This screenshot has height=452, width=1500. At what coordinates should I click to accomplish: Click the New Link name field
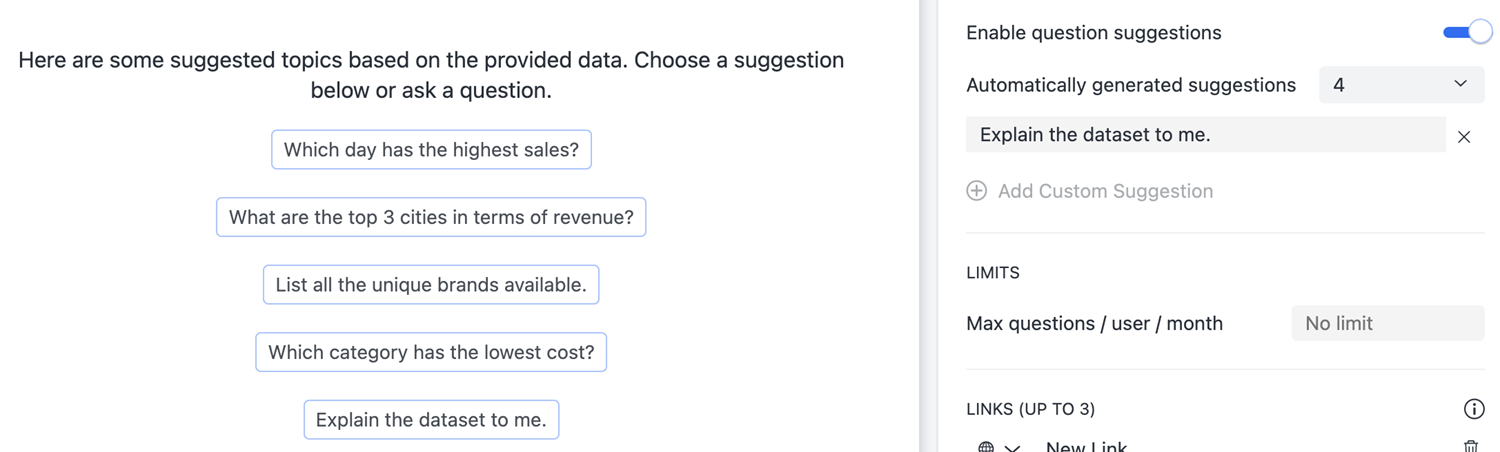click(x=1087, y=447)
